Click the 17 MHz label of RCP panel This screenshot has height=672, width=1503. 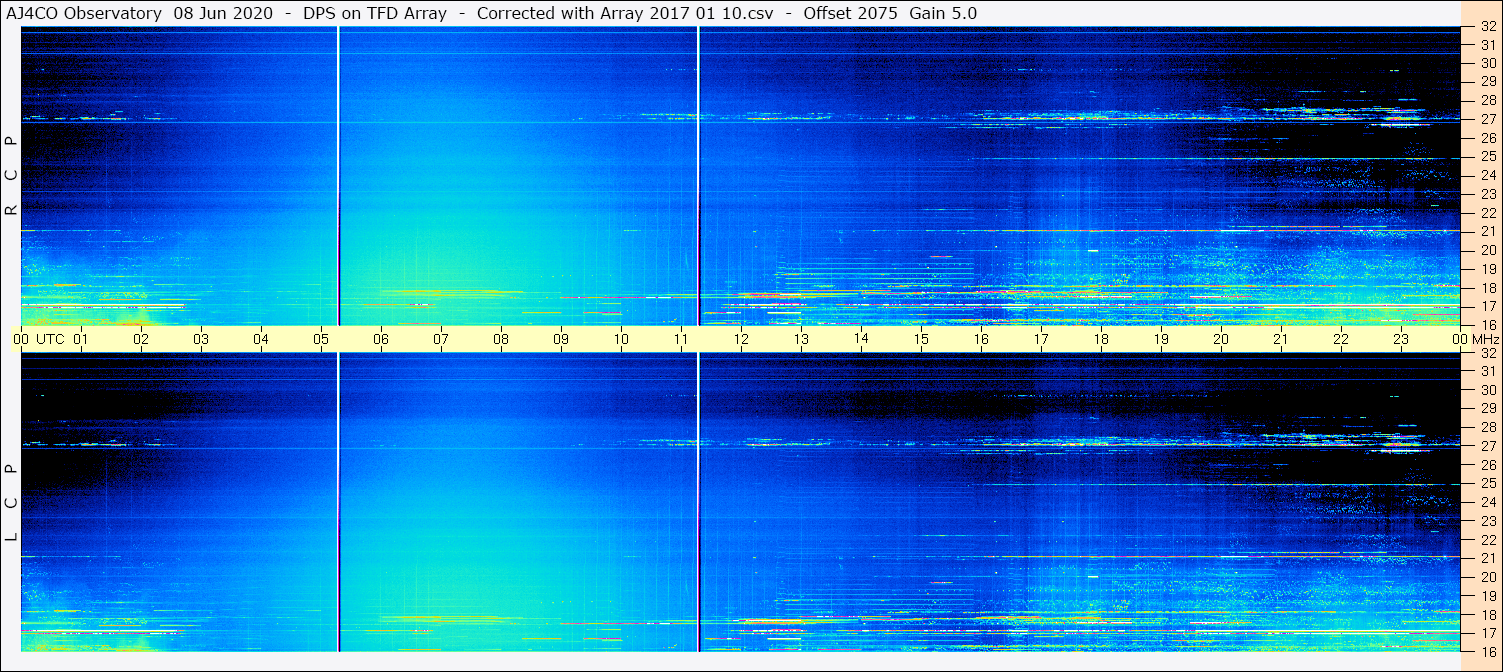(1487, 306)
